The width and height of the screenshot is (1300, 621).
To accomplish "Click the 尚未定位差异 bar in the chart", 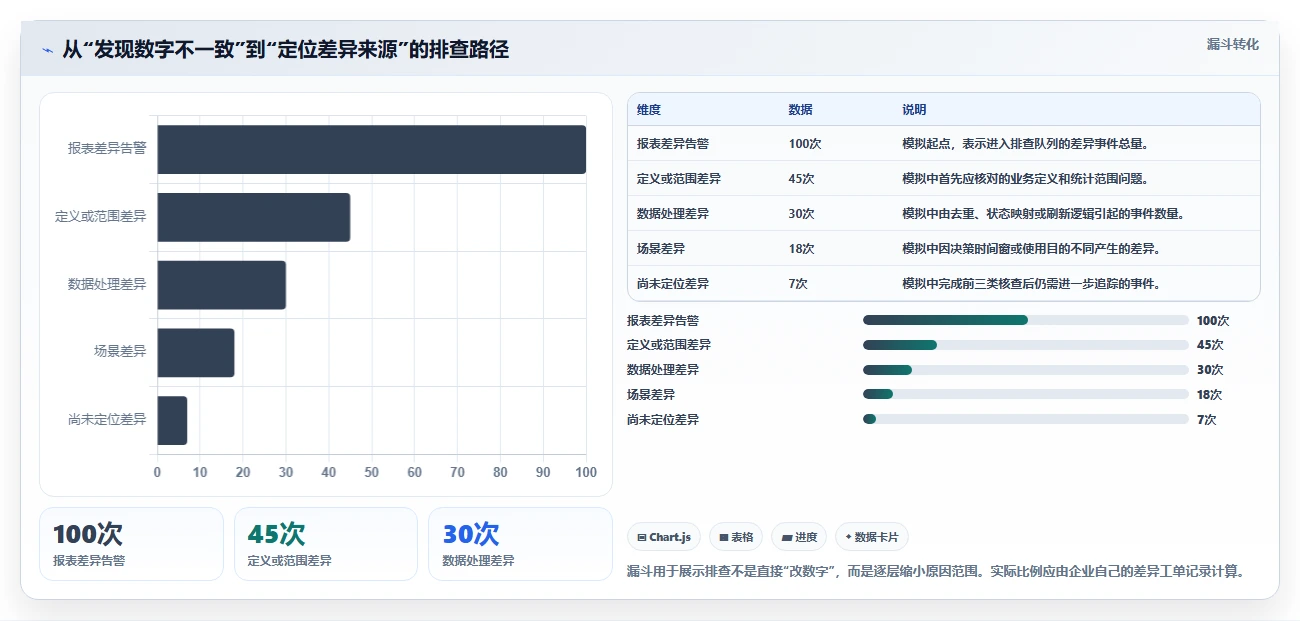I will point(172,420).
